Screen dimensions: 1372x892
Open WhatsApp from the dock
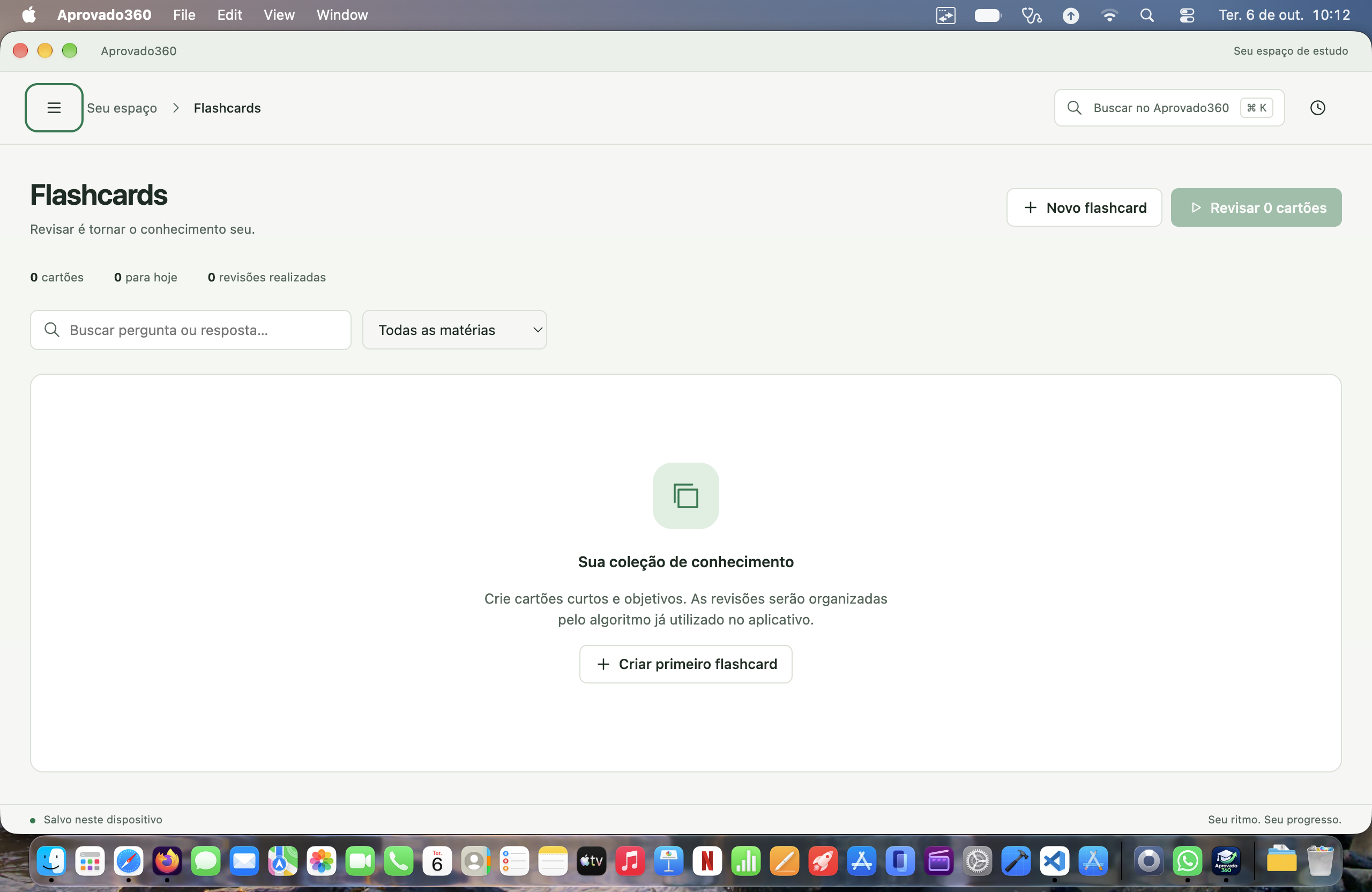pos(1187,861)
